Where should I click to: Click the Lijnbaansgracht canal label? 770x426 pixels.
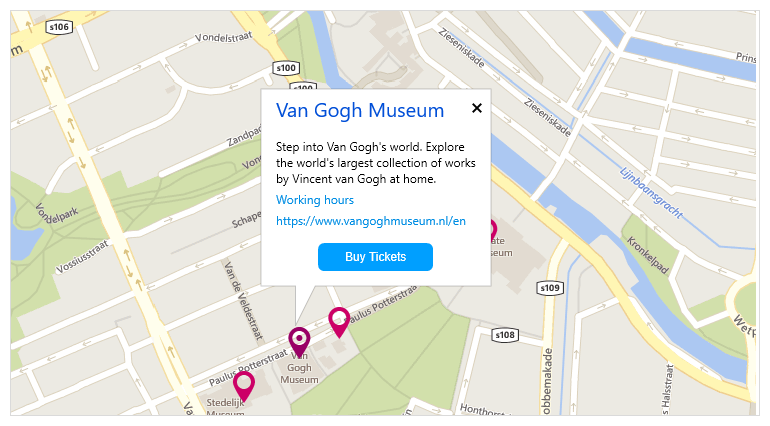651,193
